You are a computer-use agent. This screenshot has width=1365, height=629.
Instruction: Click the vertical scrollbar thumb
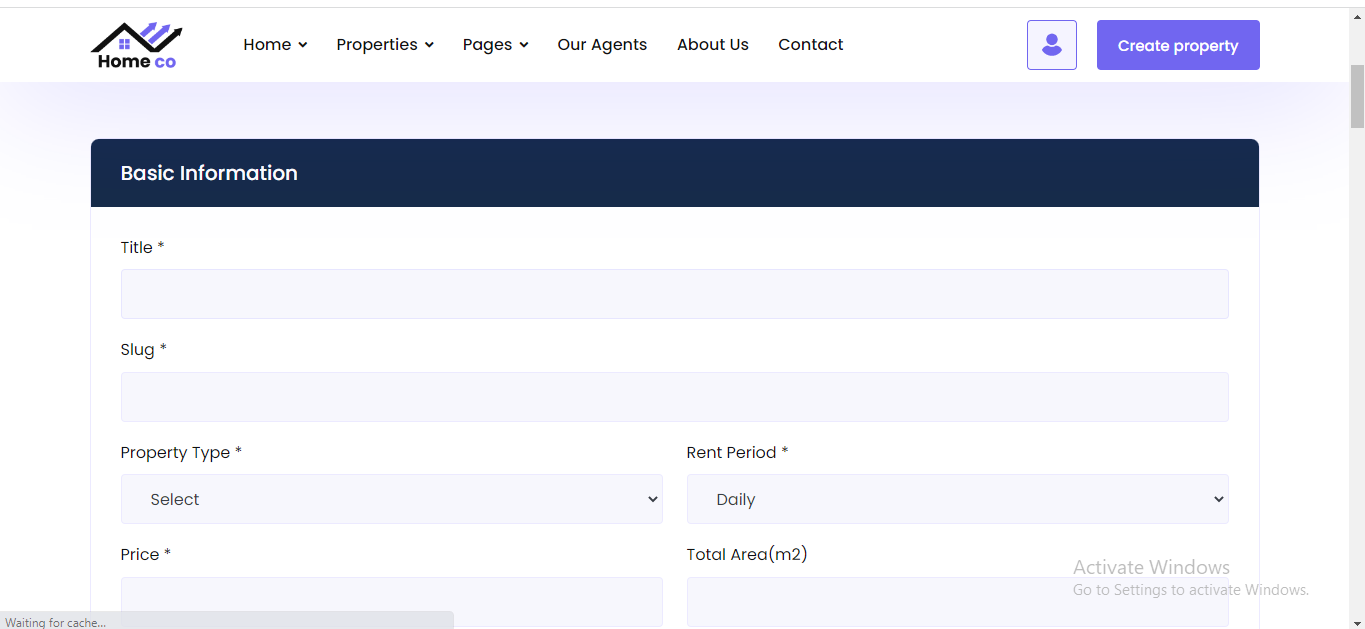[1357, 95]
